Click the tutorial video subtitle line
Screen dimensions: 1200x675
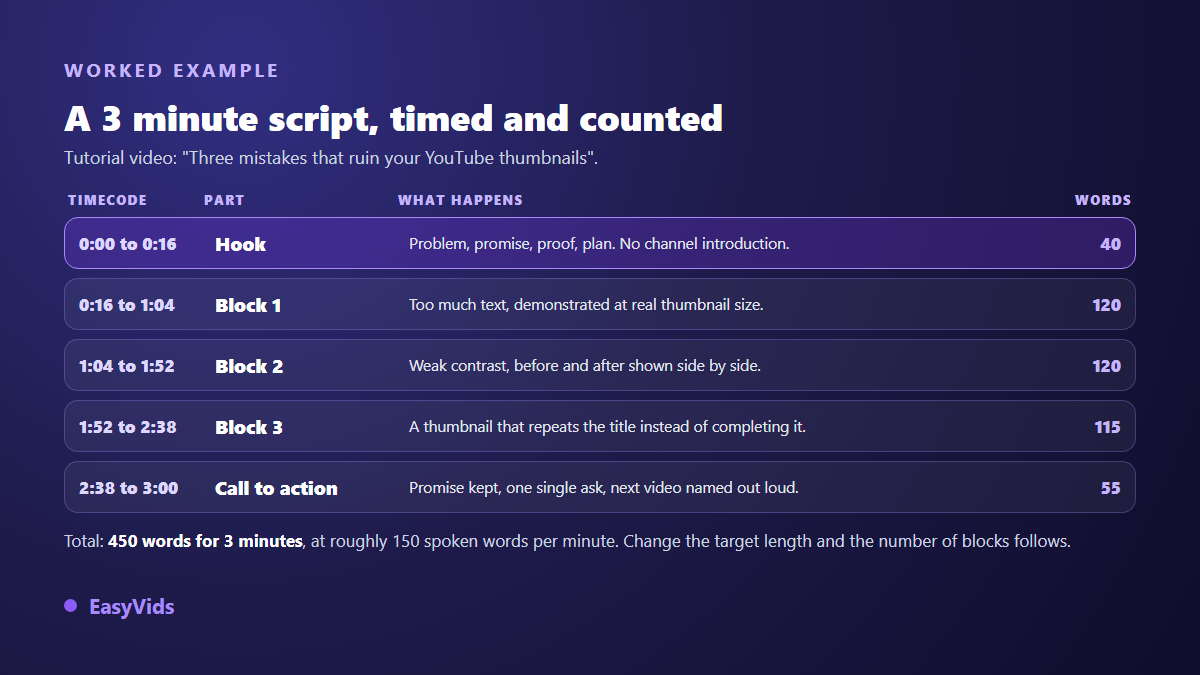[331, 158]
